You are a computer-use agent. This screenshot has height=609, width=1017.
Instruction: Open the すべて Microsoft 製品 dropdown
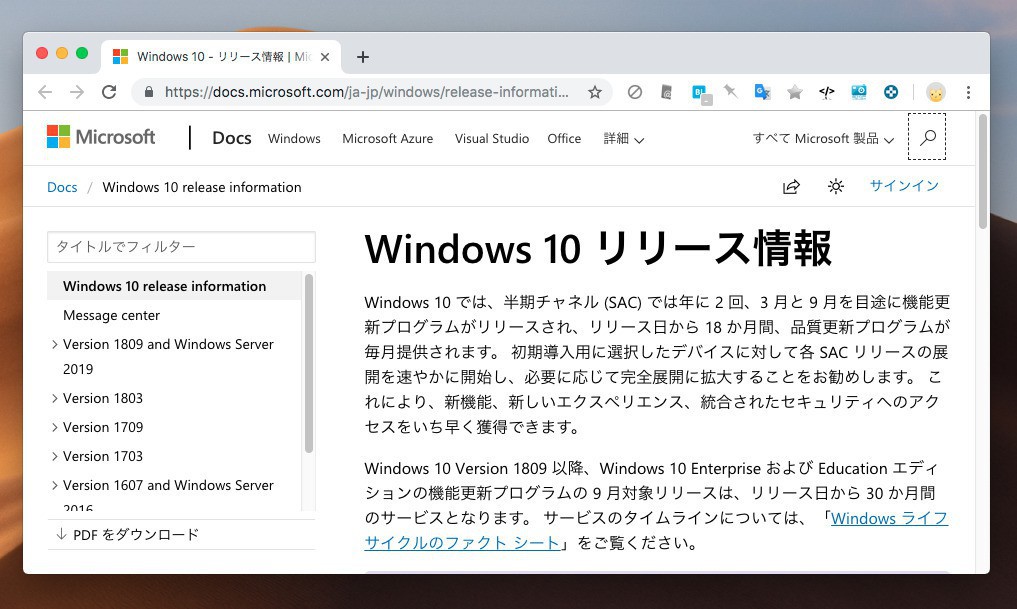822,139
